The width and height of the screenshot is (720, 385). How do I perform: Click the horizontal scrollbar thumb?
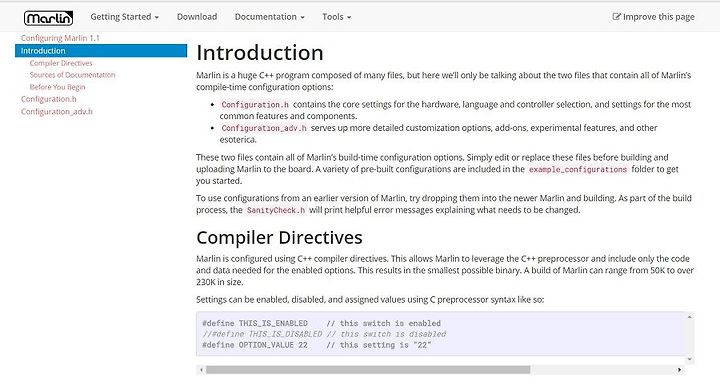coord(368,370)
